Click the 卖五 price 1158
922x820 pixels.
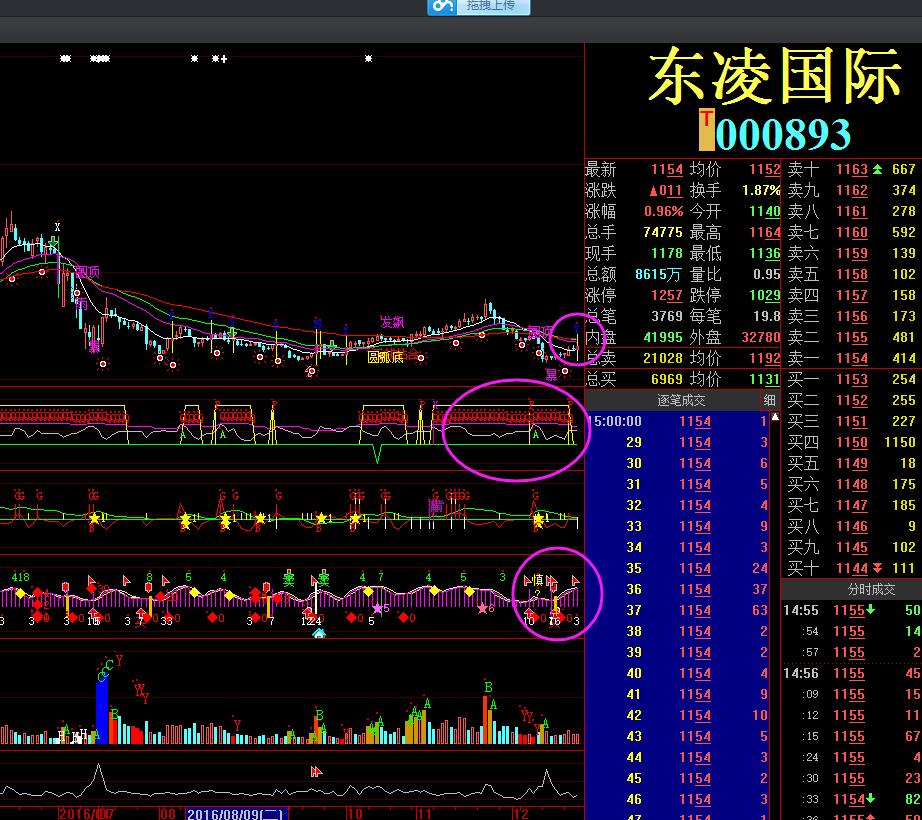coord(852,275)
